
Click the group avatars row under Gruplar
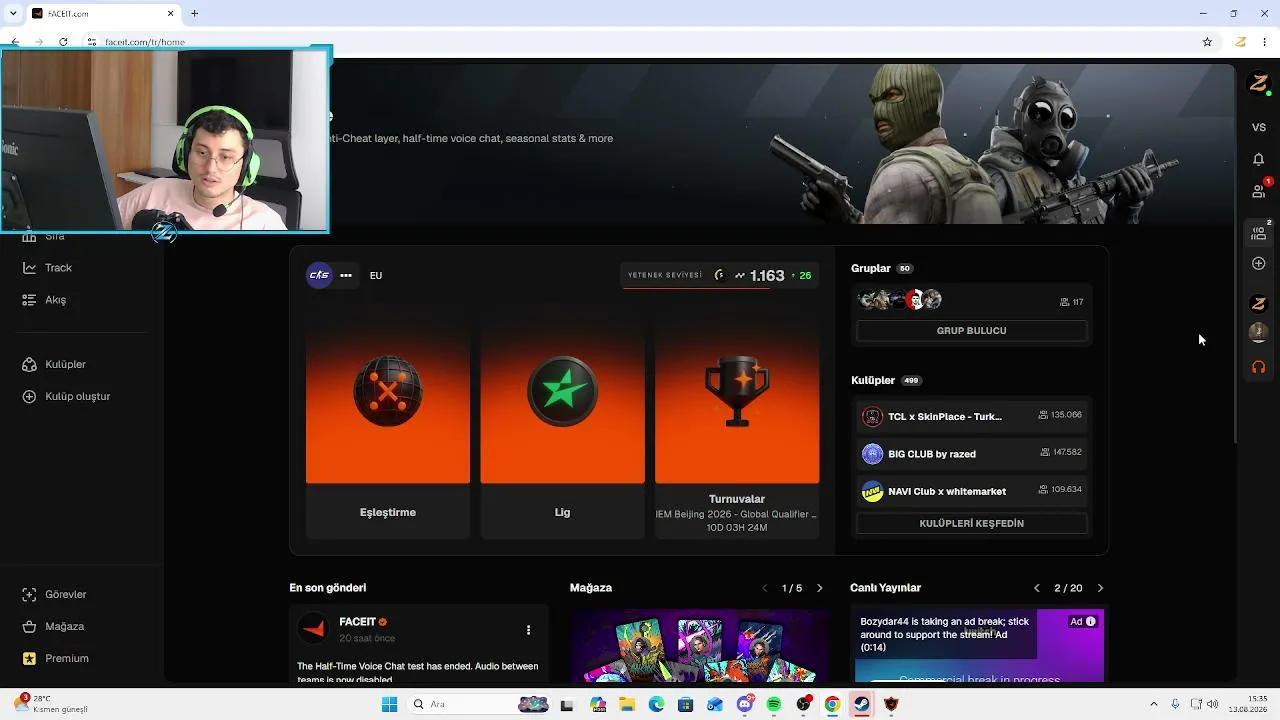click(x=900, y=300)
